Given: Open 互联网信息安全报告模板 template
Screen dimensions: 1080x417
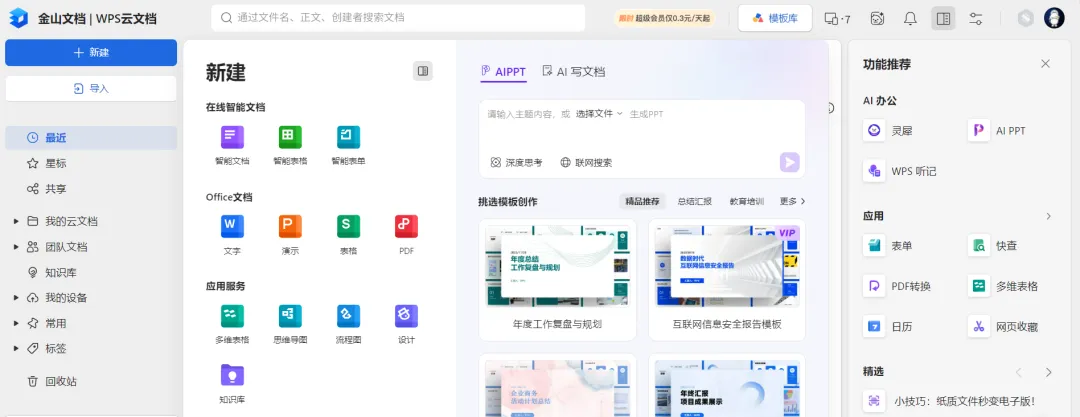Looking at the screenshot, I should 727,280.
